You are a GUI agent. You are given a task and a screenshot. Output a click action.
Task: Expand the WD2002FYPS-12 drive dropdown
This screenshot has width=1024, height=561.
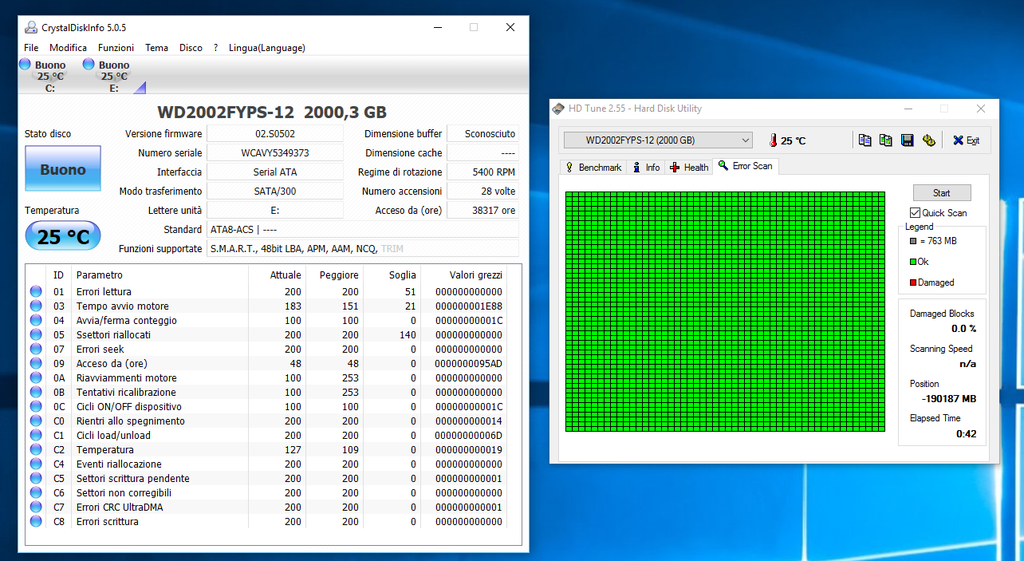(x=745, y=140)
